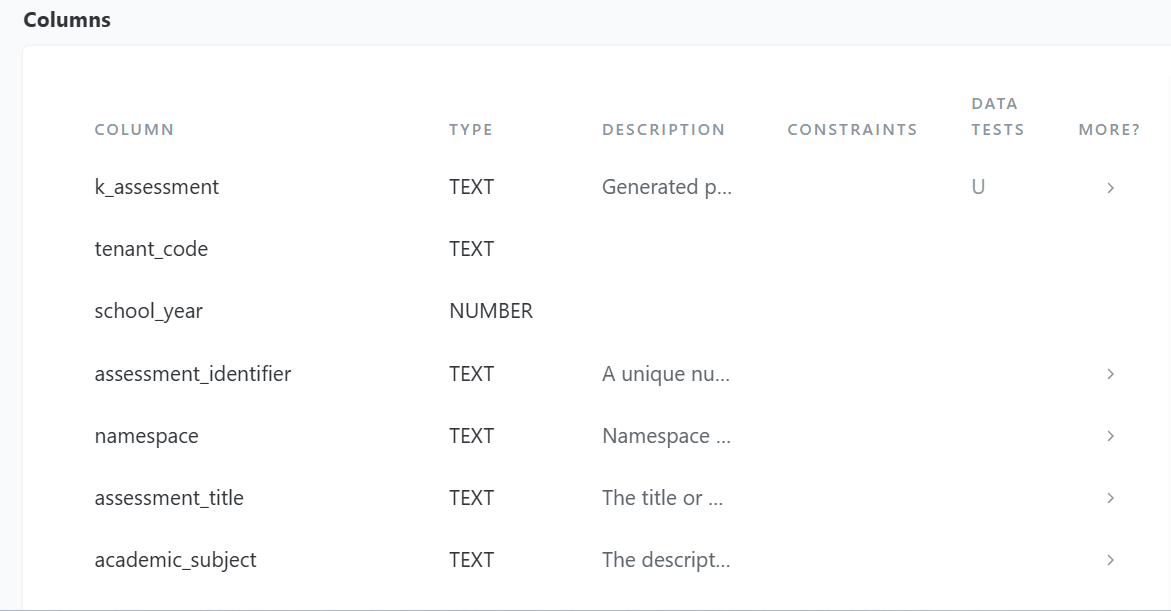Click the 'A unique nu...' description text
Viewport: 1171px width, 611px height.
(665, 374)
